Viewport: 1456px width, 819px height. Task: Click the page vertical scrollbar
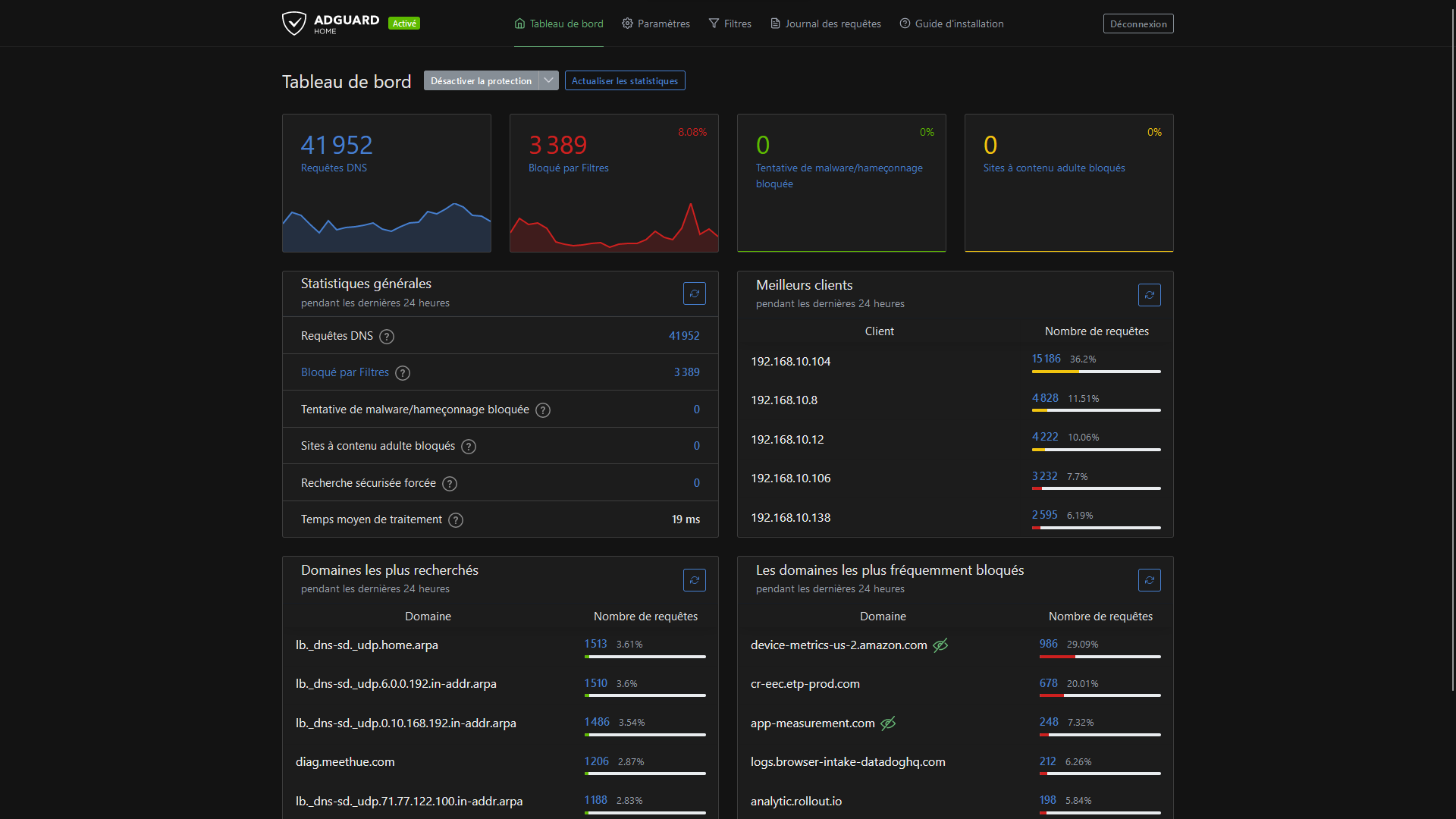[x=1452, y=349]
